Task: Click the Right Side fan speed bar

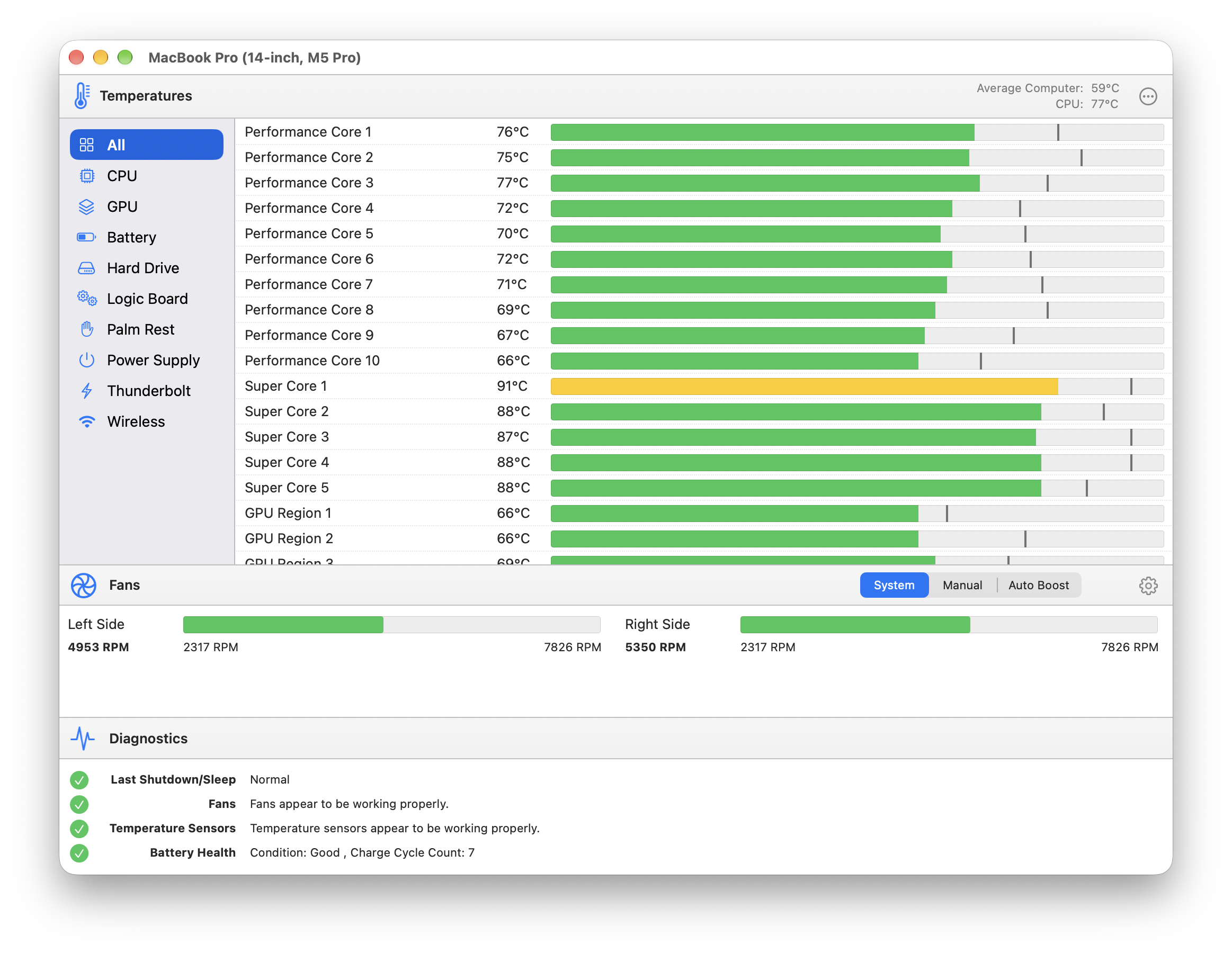Action: tap(949, 625)
